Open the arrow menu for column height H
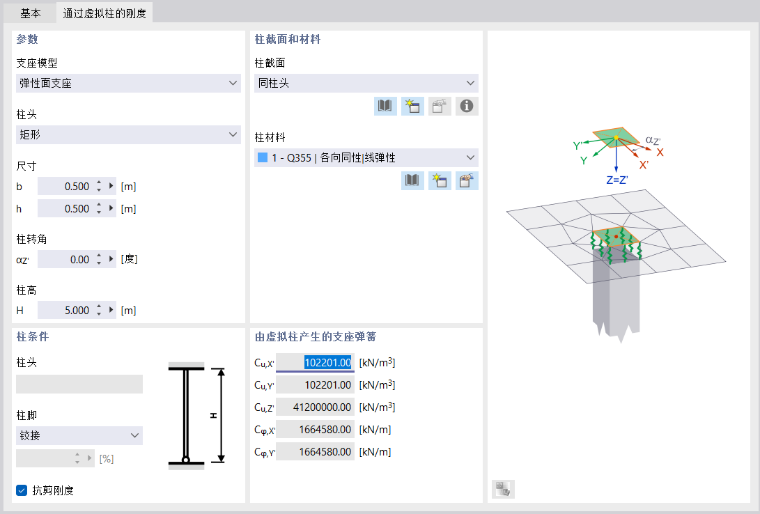 tap(111, 310)
